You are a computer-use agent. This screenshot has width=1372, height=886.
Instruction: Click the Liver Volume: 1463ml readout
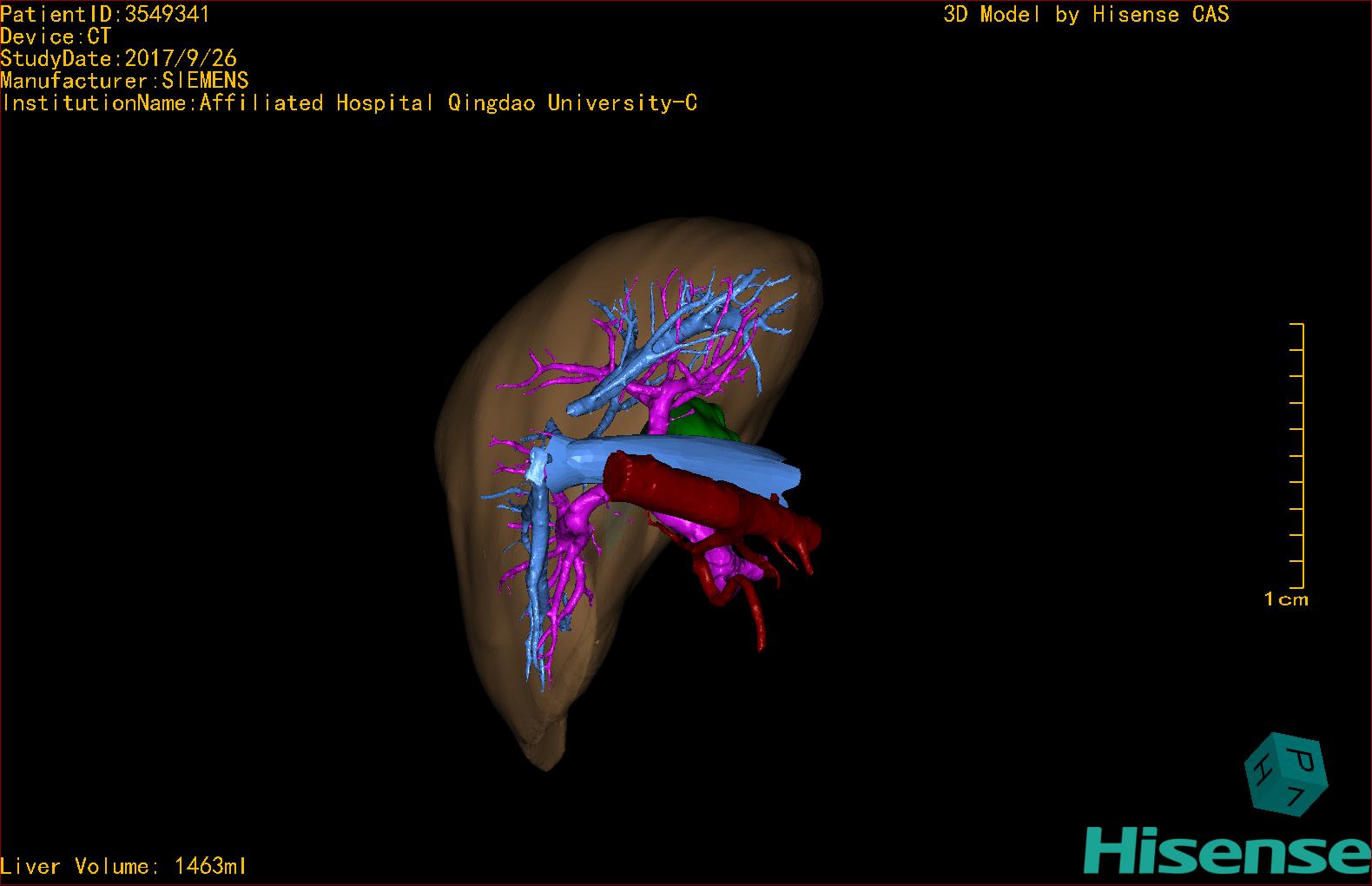click(124, 866)
